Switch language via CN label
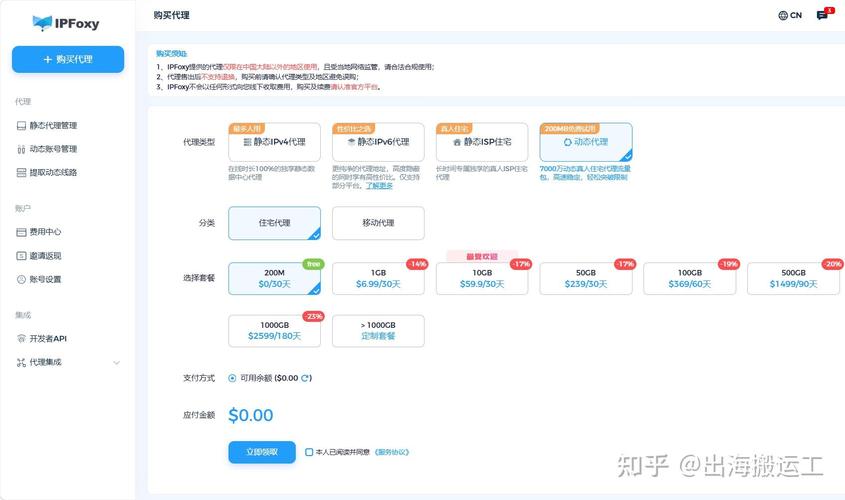The image size is (845, 500). pyautogui.click(x=796, y=16)
